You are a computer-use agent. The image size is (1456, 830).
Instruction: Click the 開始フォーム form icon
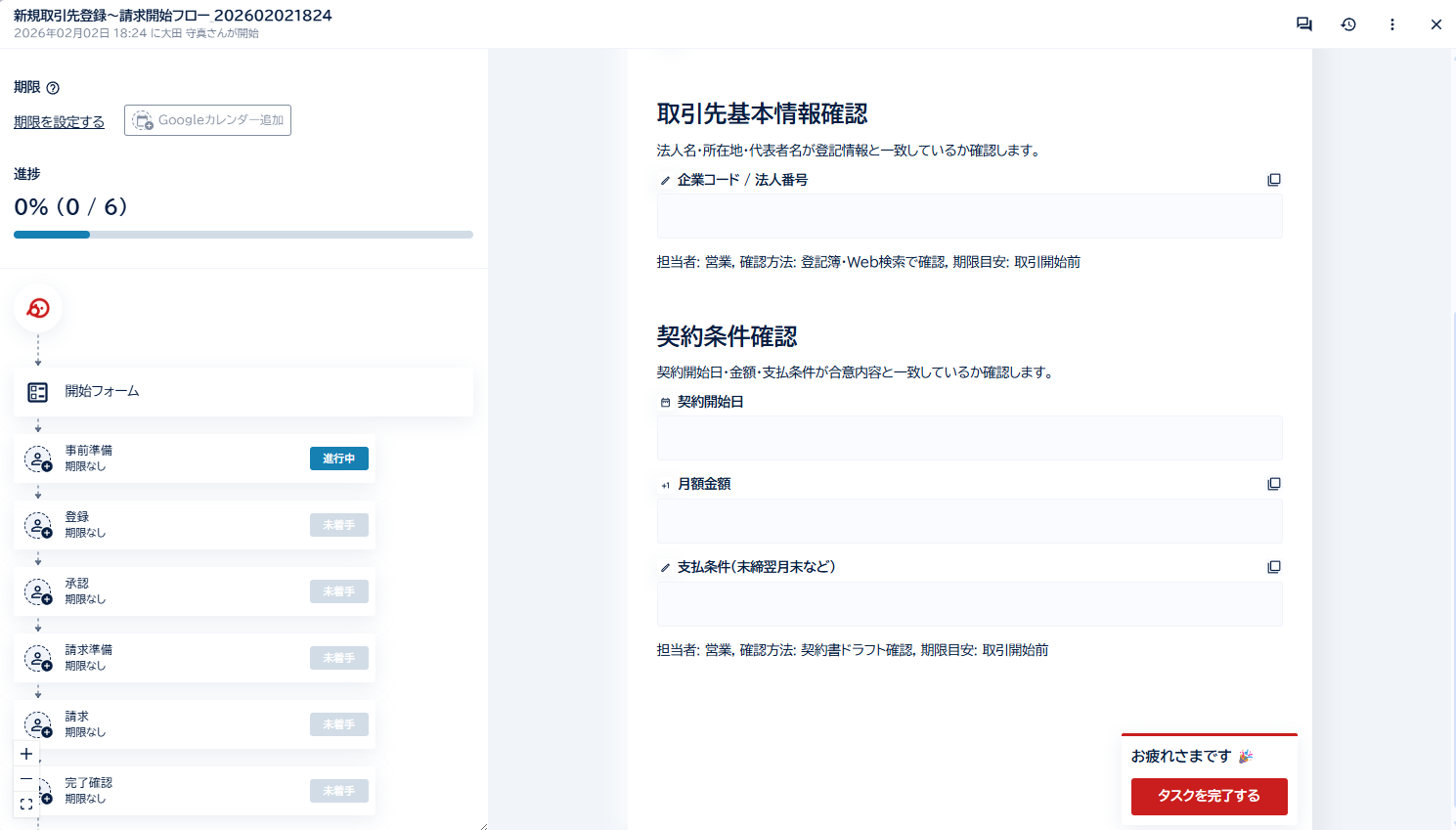[x=38, y=392]
